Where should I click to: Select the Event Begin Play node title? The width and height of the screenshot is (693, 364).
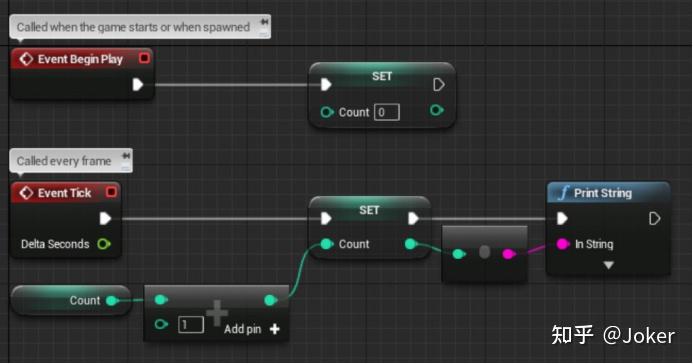(x=80, y=59)
